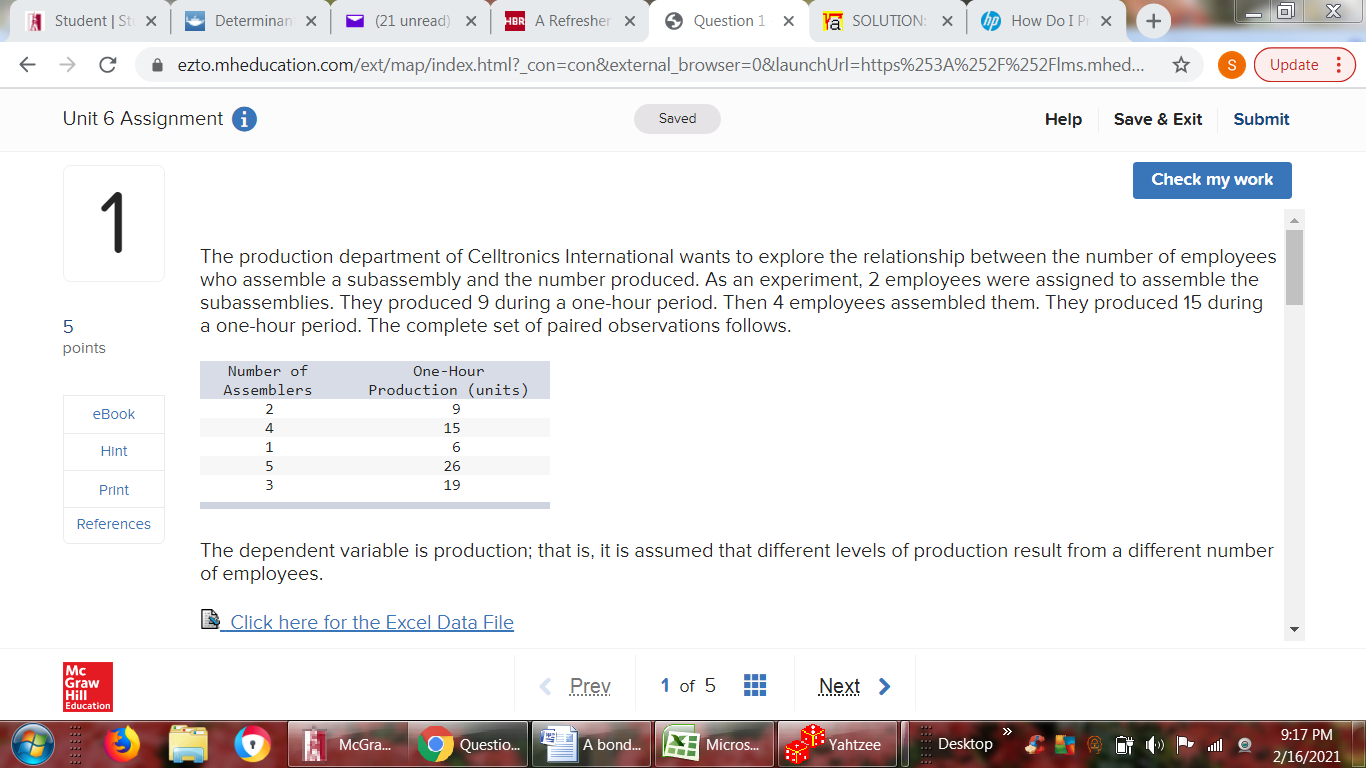Viewport: 1366px width, 768px height.
Task: Click the Excel file icon beside the data link
Action: coord(210,620)
